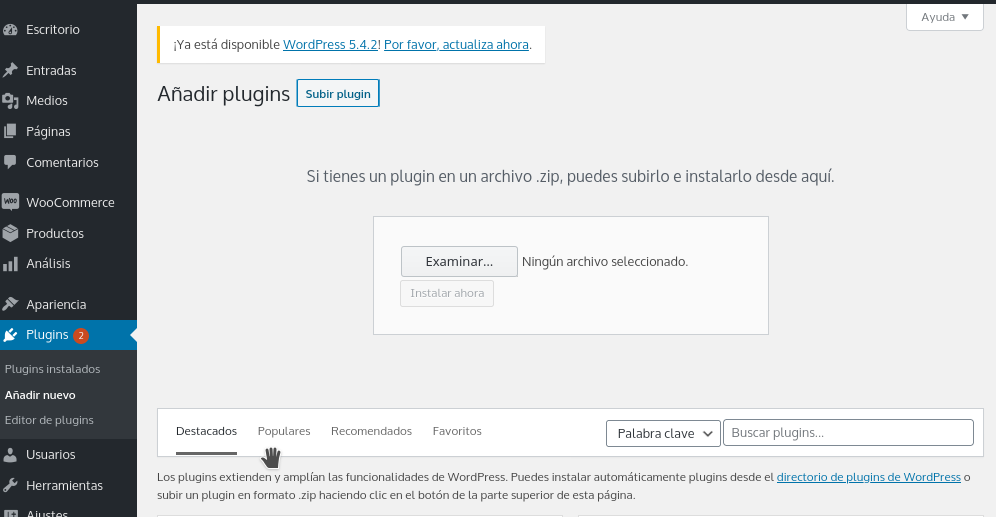Switch to the Recomendados tab
This screenshot has height=517, width=996.
point(371,431)
